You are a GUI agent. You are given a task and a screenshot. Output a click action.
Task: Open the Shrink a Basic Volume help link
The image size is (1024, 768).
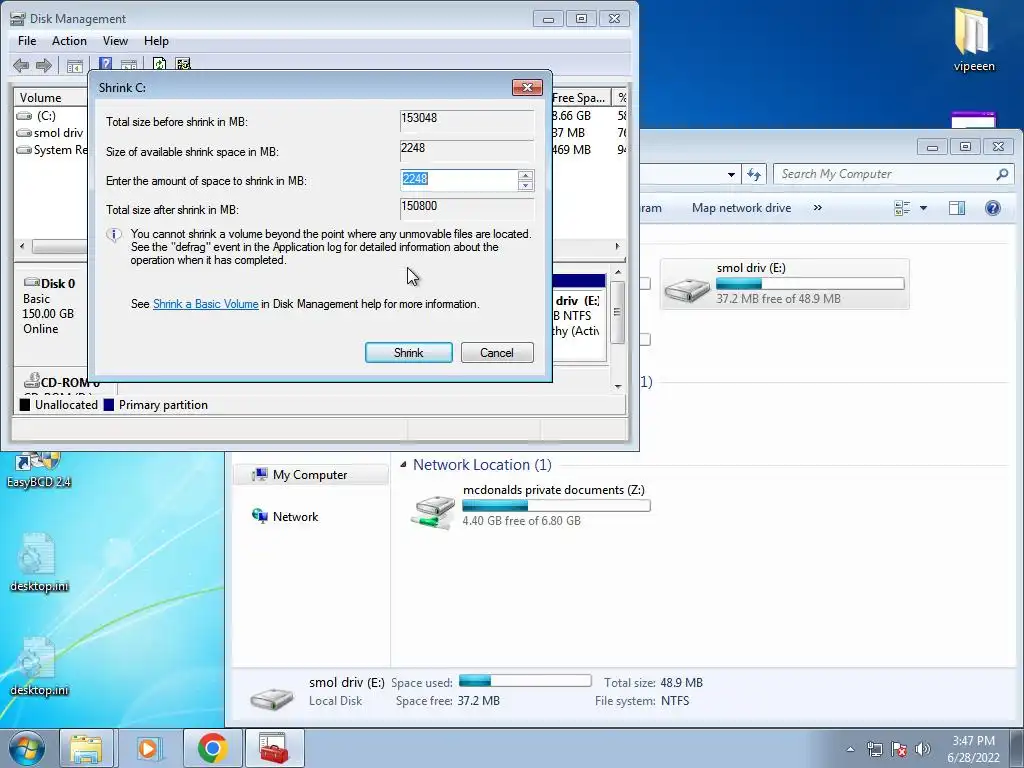[x=206, y=304]
